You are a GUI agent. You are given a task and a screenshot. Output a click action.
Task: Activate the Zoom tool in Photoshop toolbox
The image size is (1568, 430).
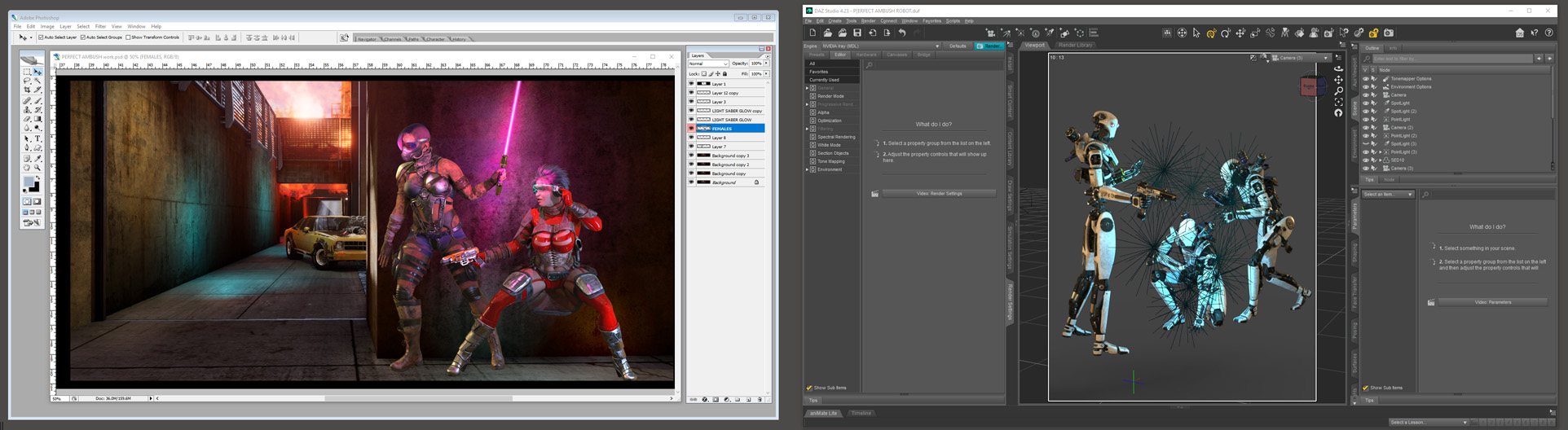point(38,168)
